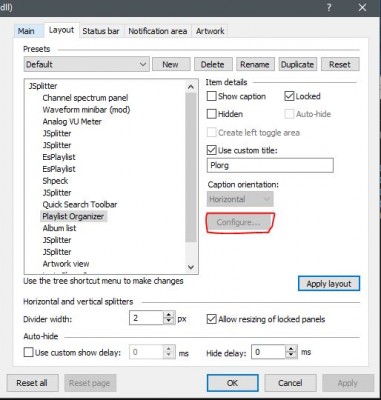Click the Duplicate preset button

tap(297, 64)
